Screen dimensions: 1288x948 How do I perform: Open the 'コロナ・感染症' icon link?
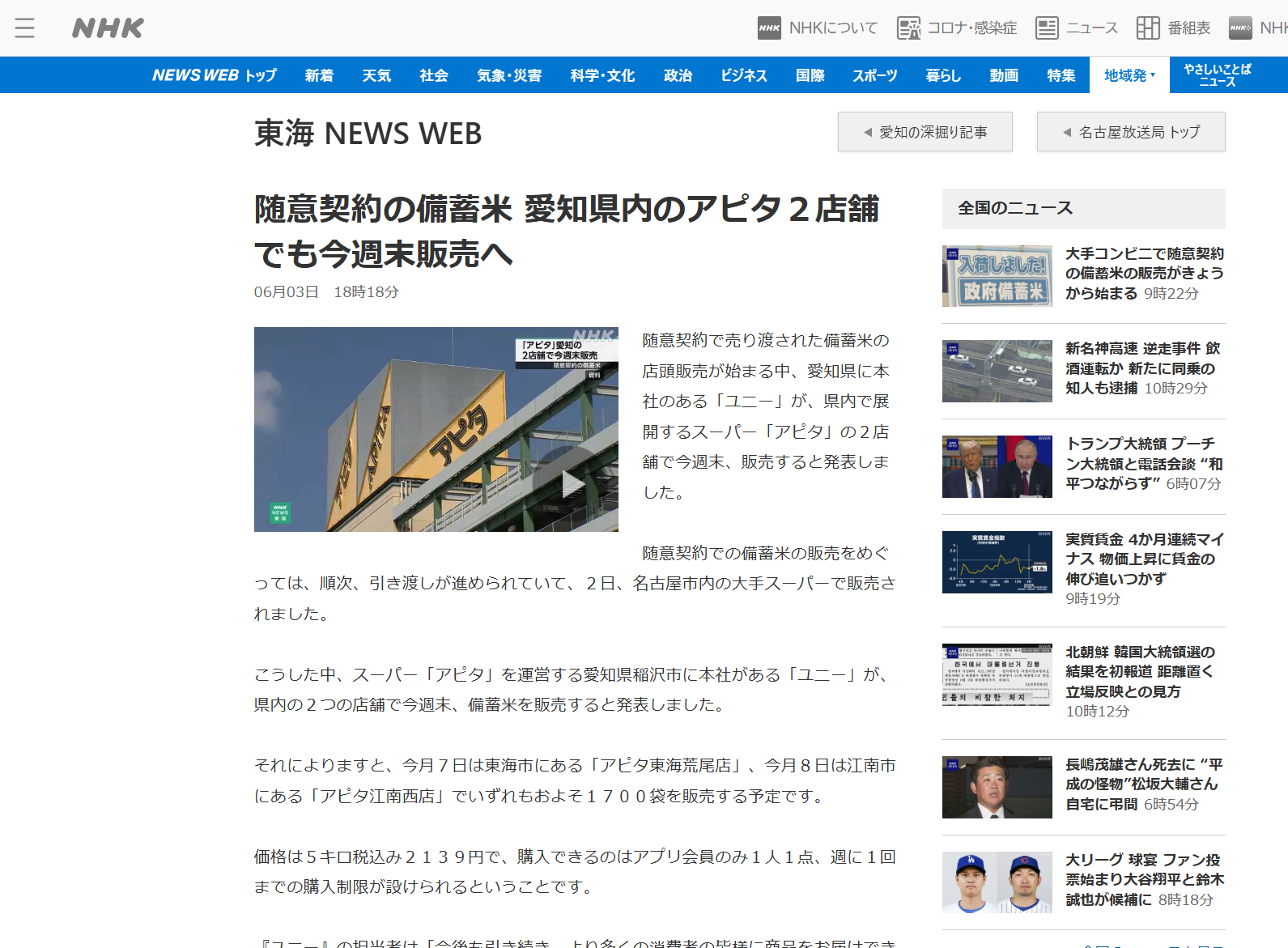click(x=957, y=28)
